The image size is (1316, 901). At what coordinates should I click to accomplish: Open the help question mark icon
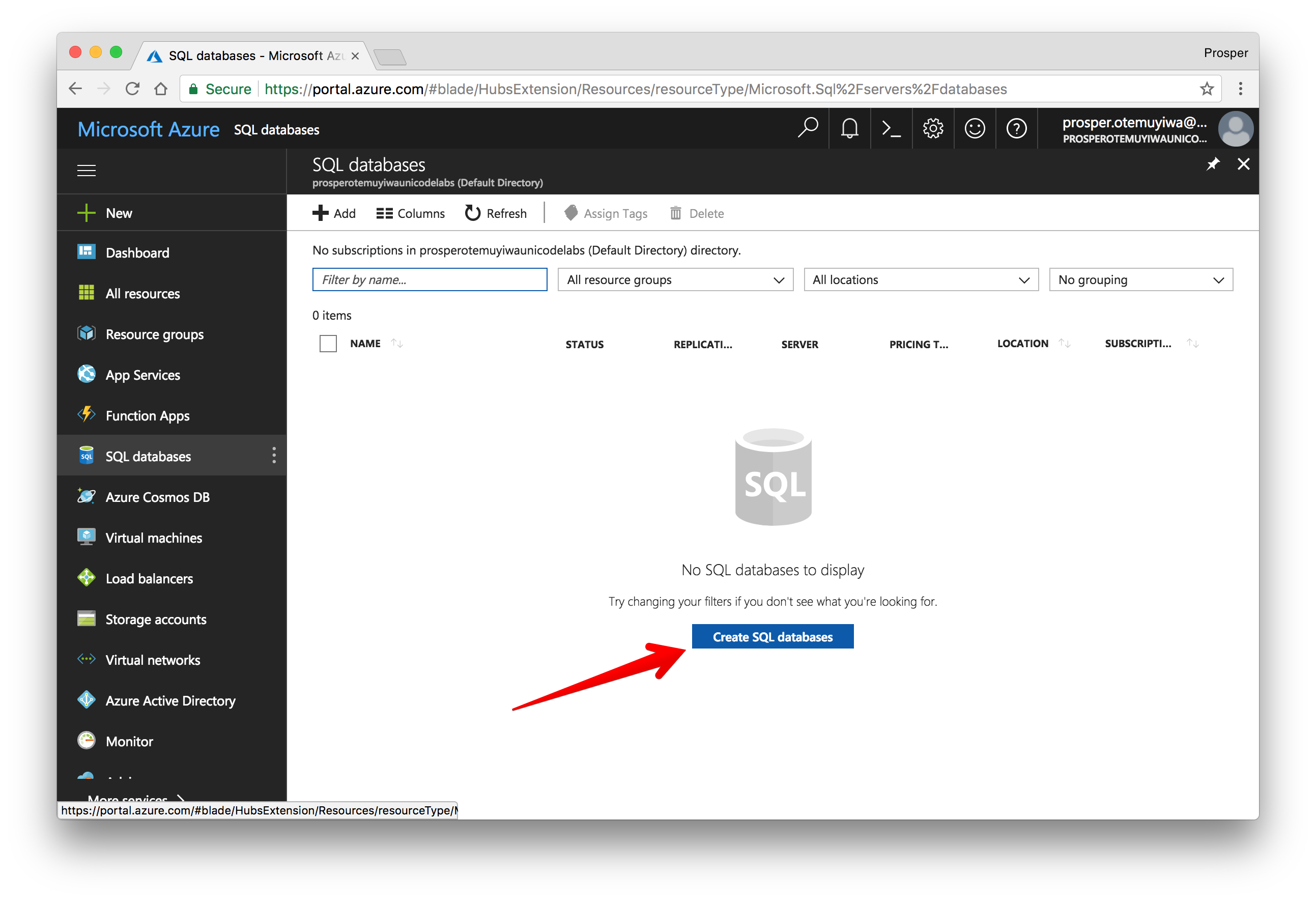tap(1016, 129)
